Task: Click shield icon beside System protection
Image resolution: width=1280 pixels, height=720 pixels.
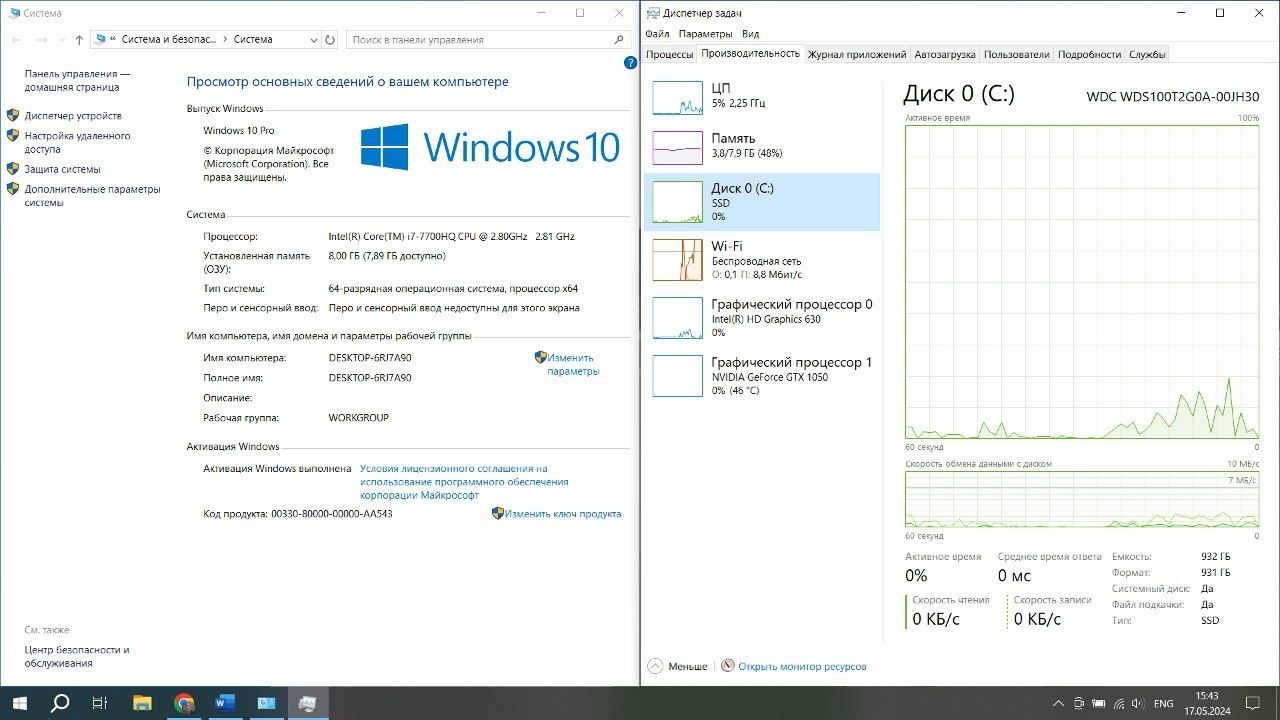Action: click(x=13, y=169)
